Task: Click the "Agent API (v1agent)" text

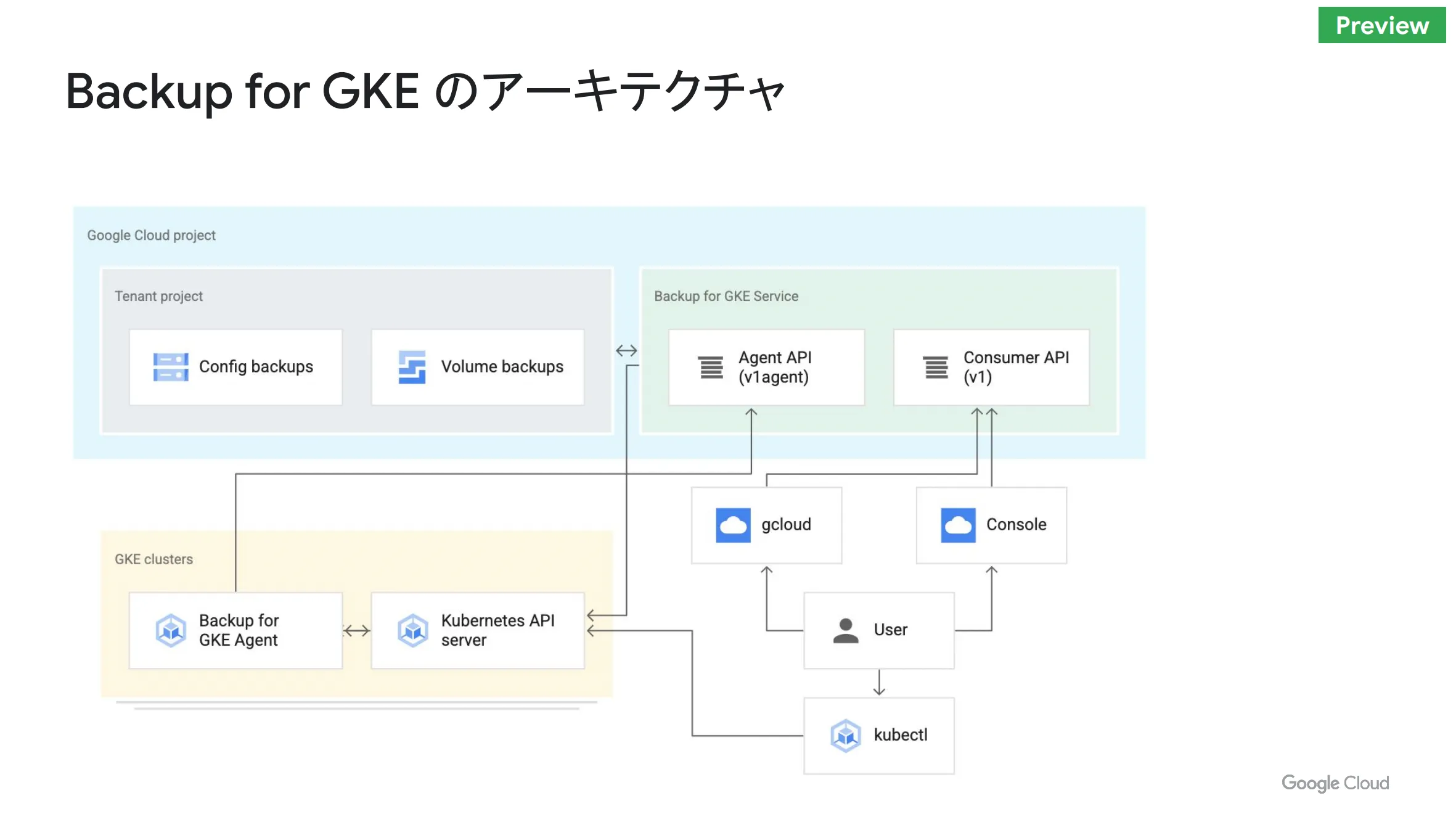Action: (x=775, y=368)
